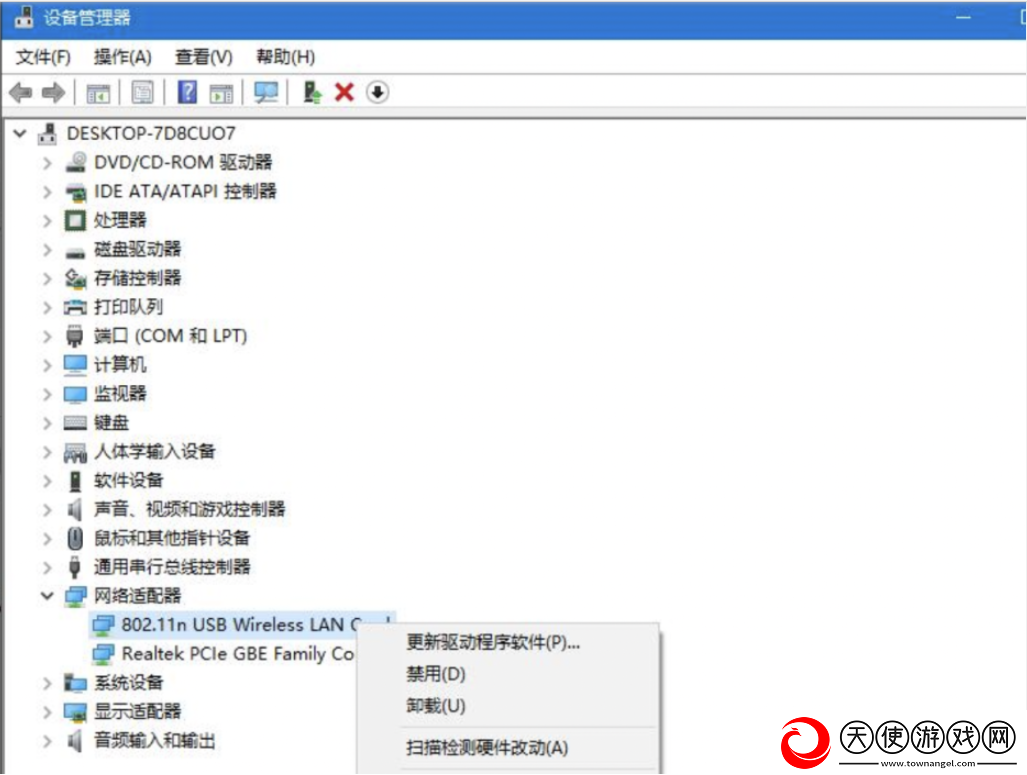The height and width of the screenshot is (775, 1027).
Task: Click the 系统设备 folder icon
Action: click(x=75, y=683)
